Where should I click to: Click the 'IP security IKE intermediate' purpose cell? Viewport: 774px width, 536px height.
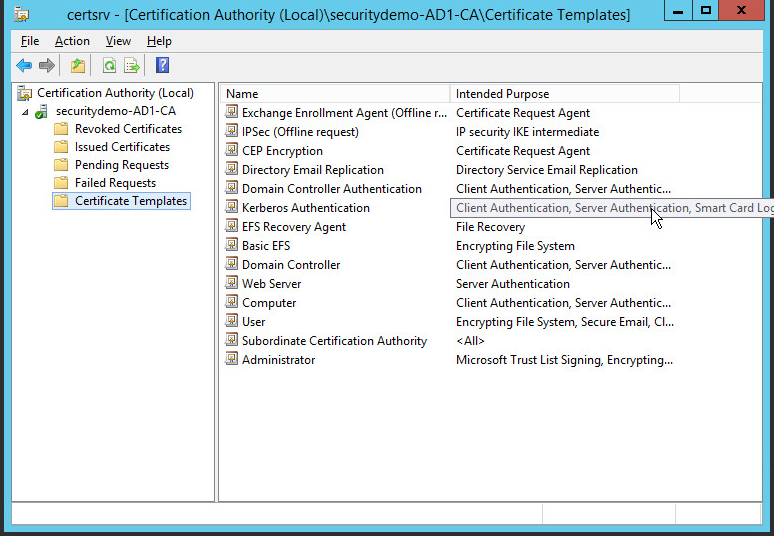[x=527, y=132]
